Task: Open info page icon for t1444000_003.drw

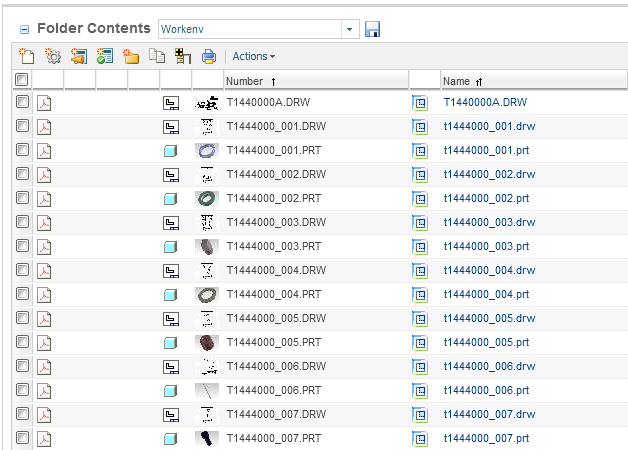Action: [420, 223]
